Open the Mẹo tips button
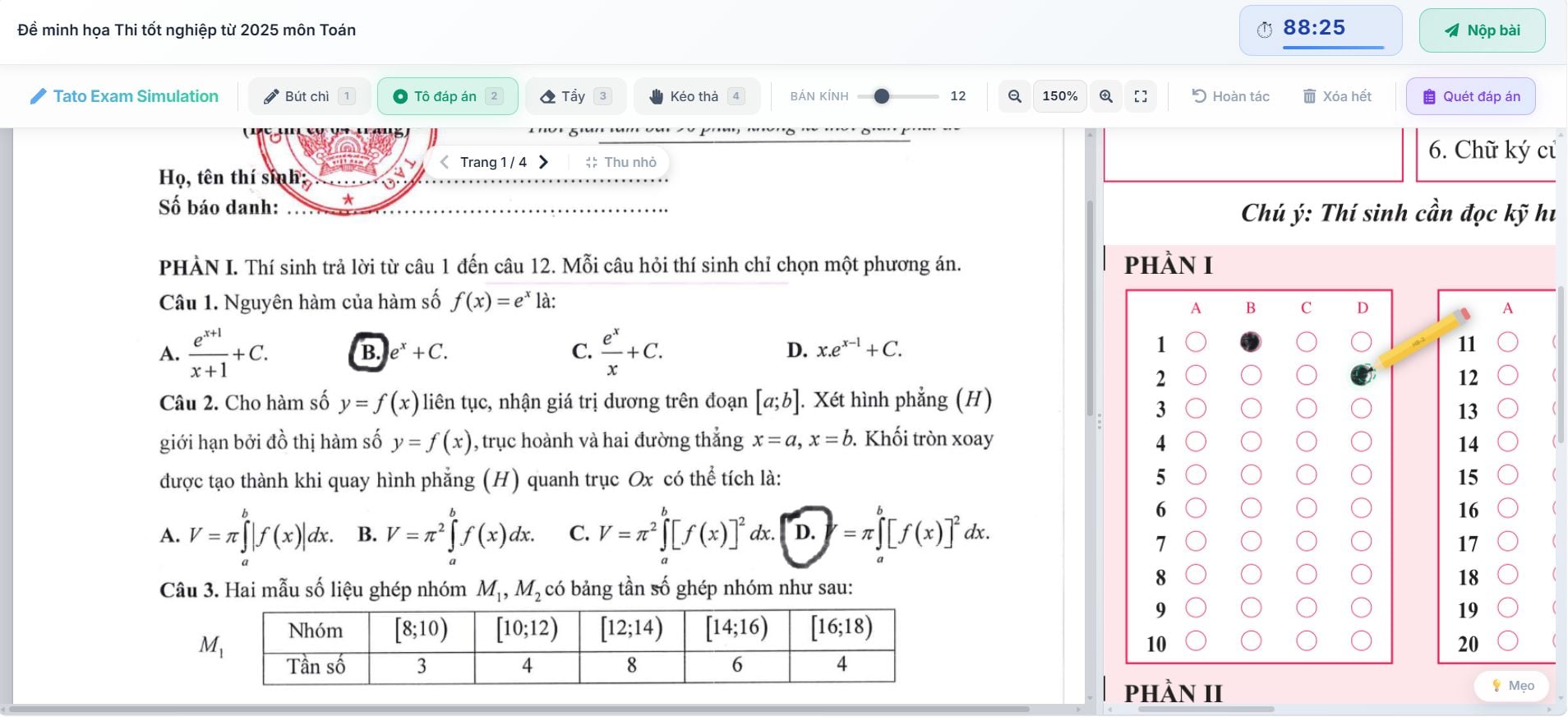The width and height of the screenshot is (1568, 717). [1511, 686]
